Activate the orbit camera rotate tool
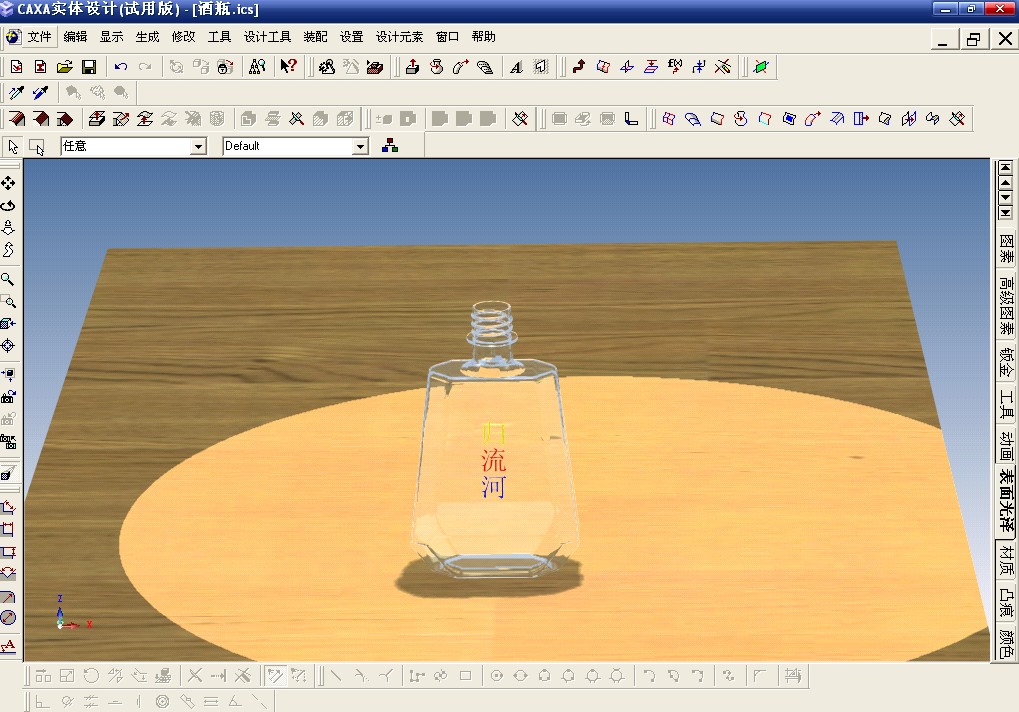Screen dimensions: 1019x712 point(8,206)
